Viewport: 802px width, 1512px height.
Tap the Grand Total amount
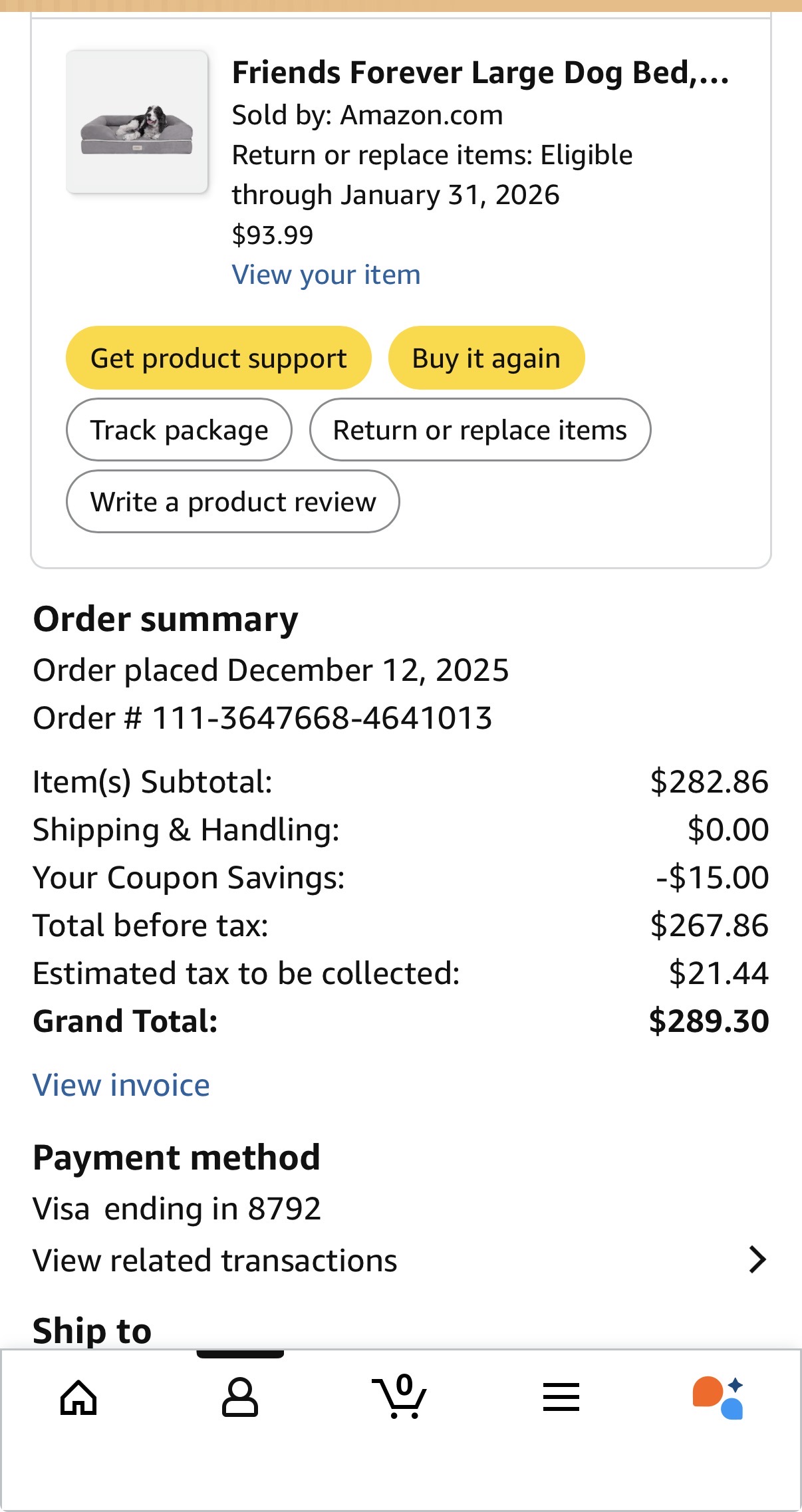(x=709, y=1021)
